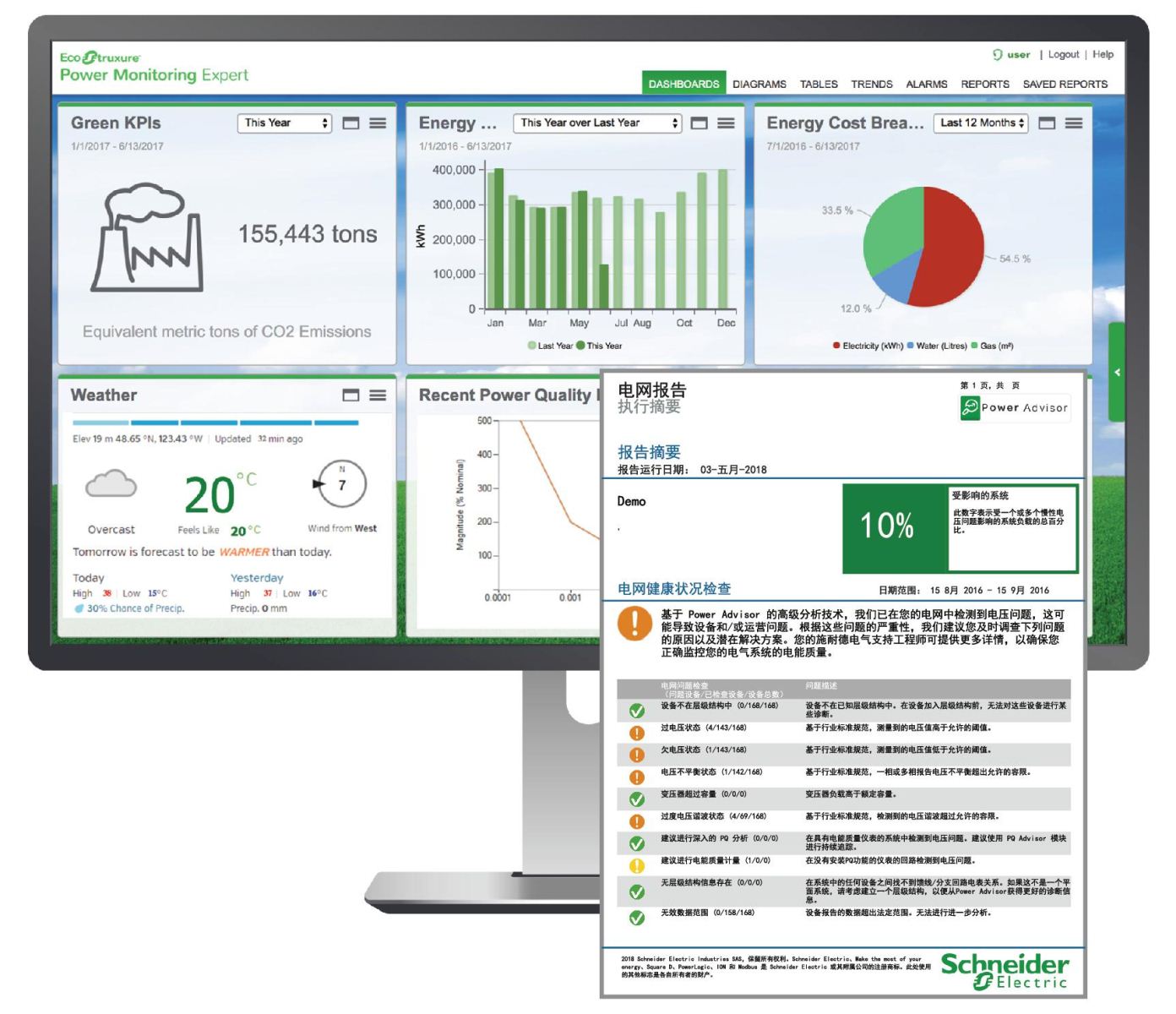Click the yellow warning icon for 建议进行电能质量计量 row

637,865
